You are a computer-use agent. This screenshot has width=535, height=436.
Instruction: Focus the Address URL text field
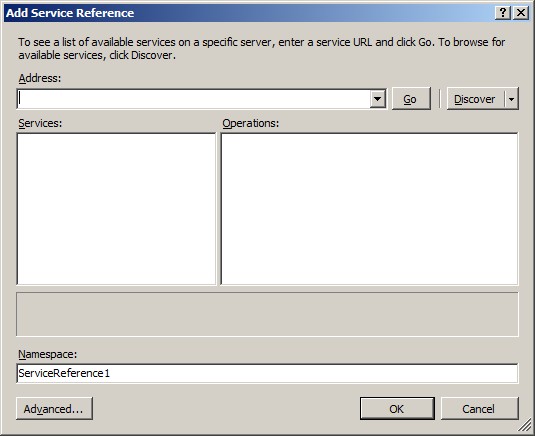pos(193,99)
